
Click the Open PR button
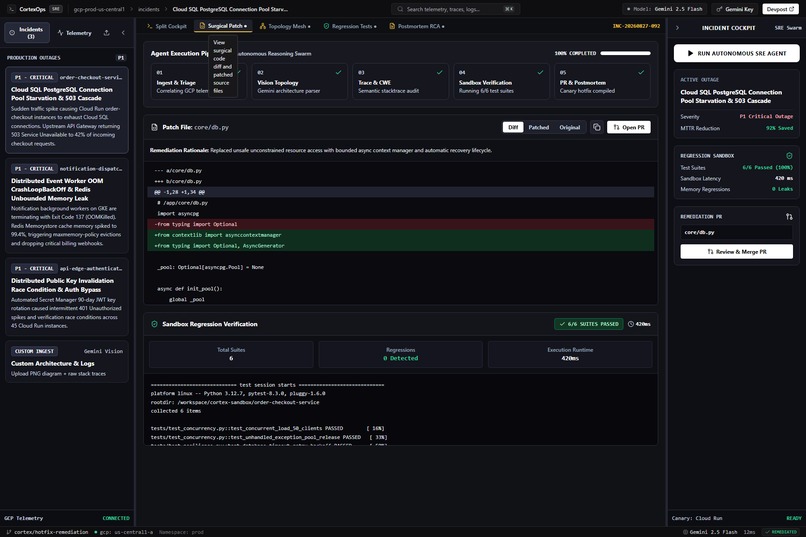pyautogui.click(x=629, y=127)
